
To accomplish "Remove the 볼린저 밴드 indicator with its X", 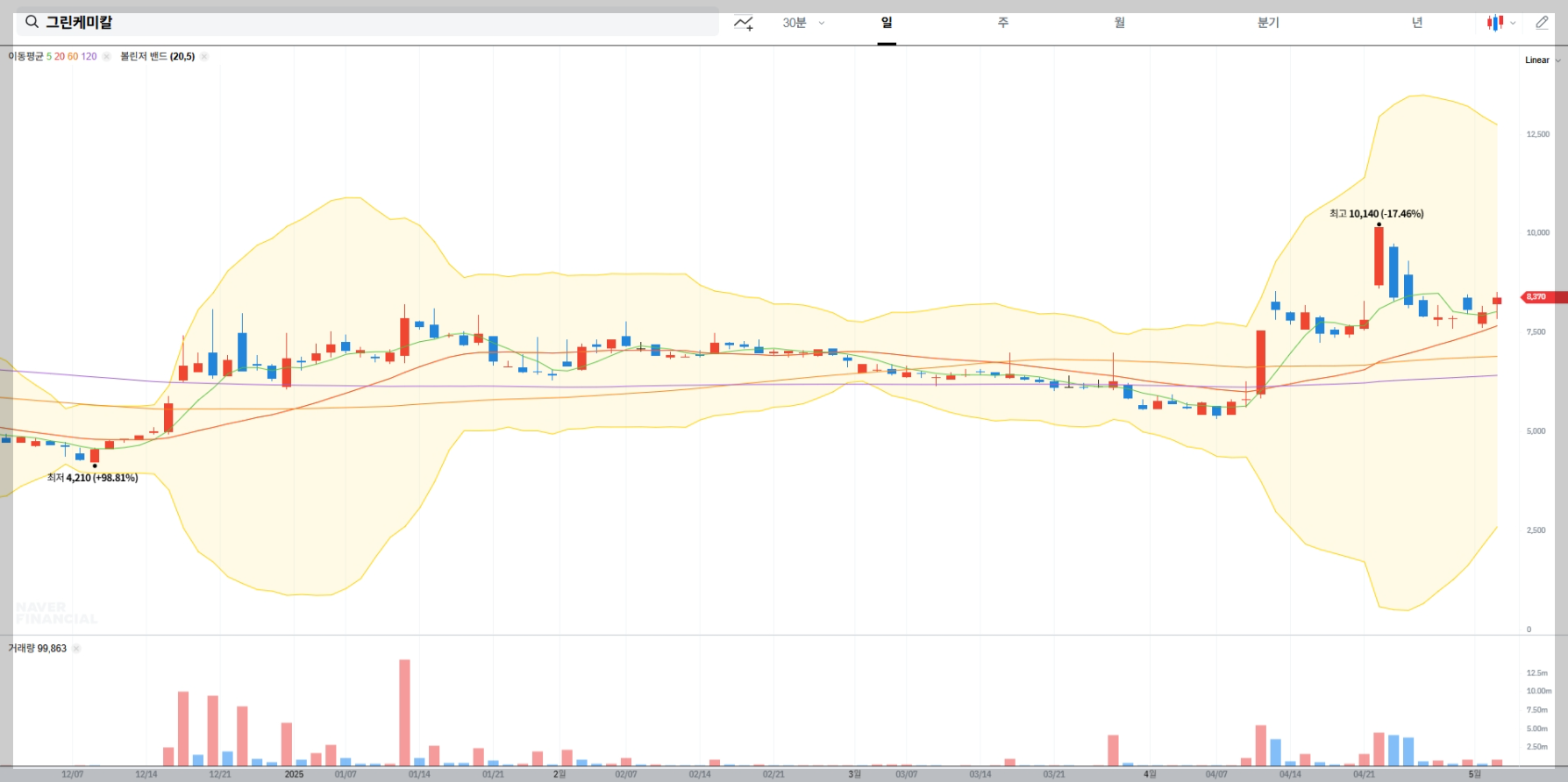I will [x=203, y=56].
